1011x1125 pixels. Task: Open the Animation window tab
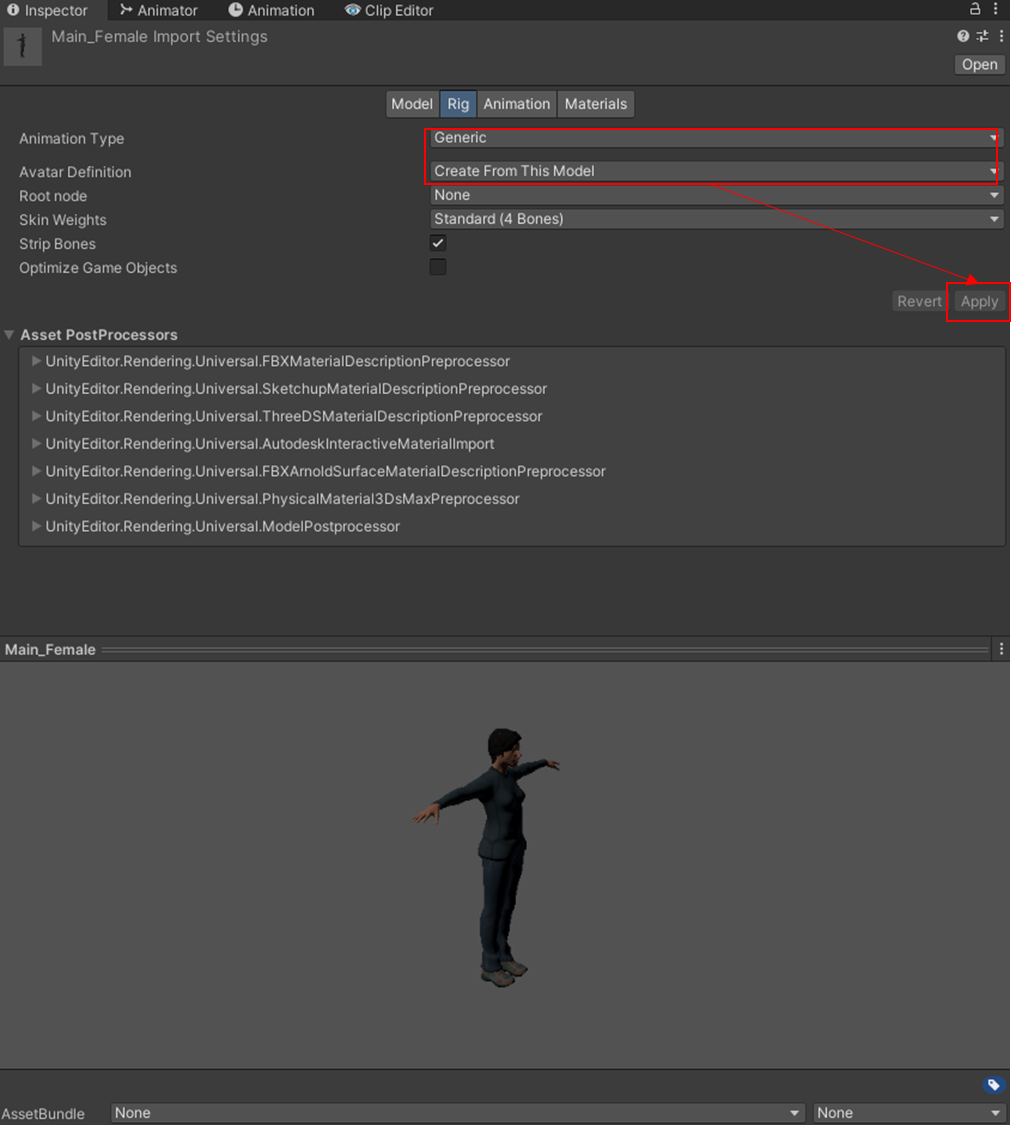click(271, 10)
